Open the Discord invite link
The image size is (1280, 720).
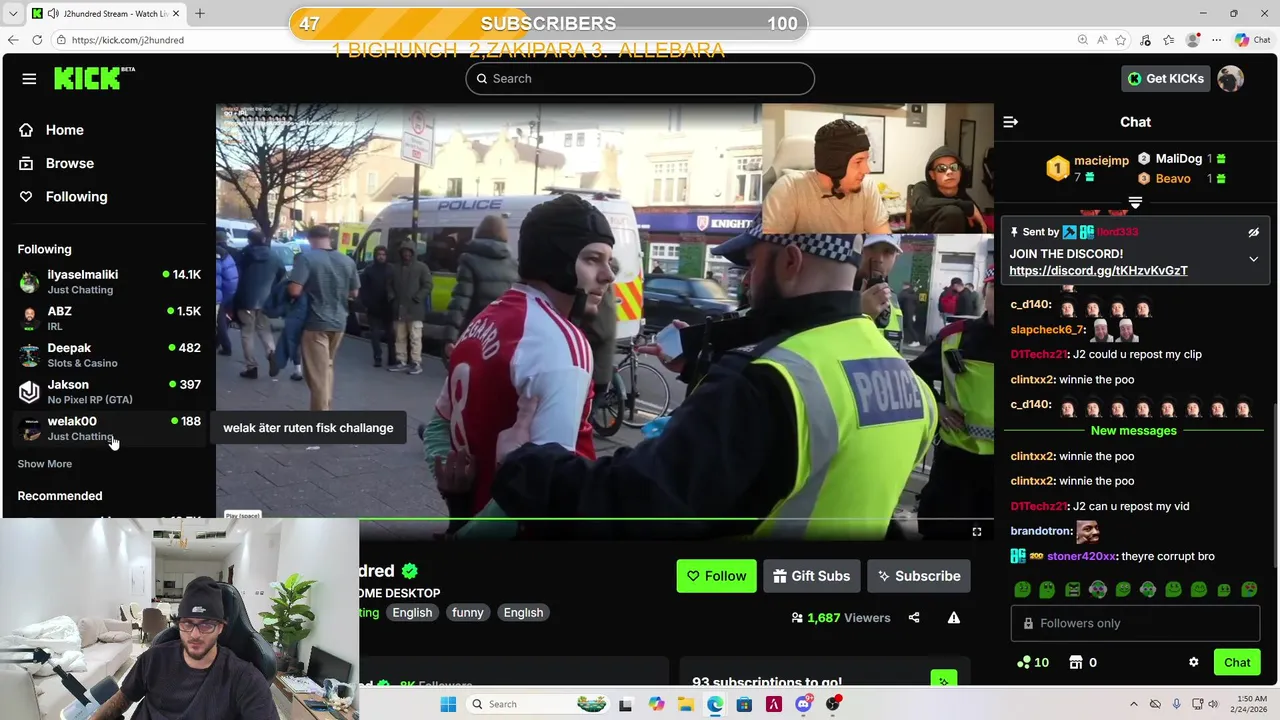[1098, 271]
